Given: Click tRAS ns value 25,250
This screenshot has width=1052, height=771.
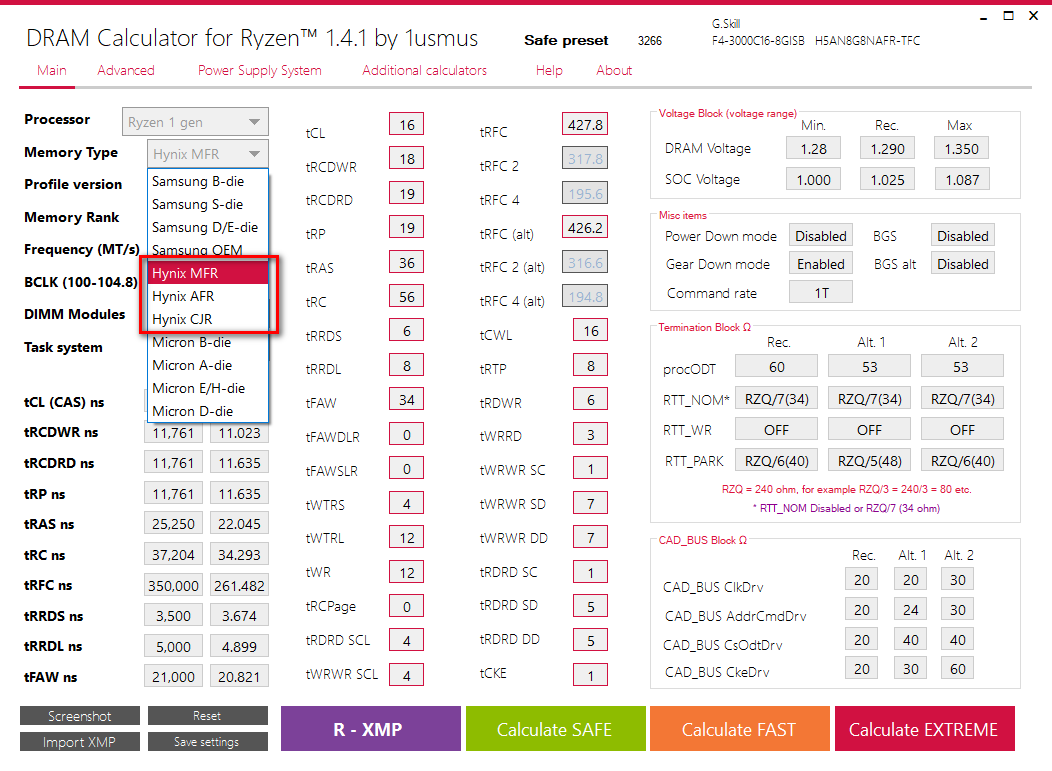Looking at the screenshot, I should pyautogui.click(x=173, y=524).
